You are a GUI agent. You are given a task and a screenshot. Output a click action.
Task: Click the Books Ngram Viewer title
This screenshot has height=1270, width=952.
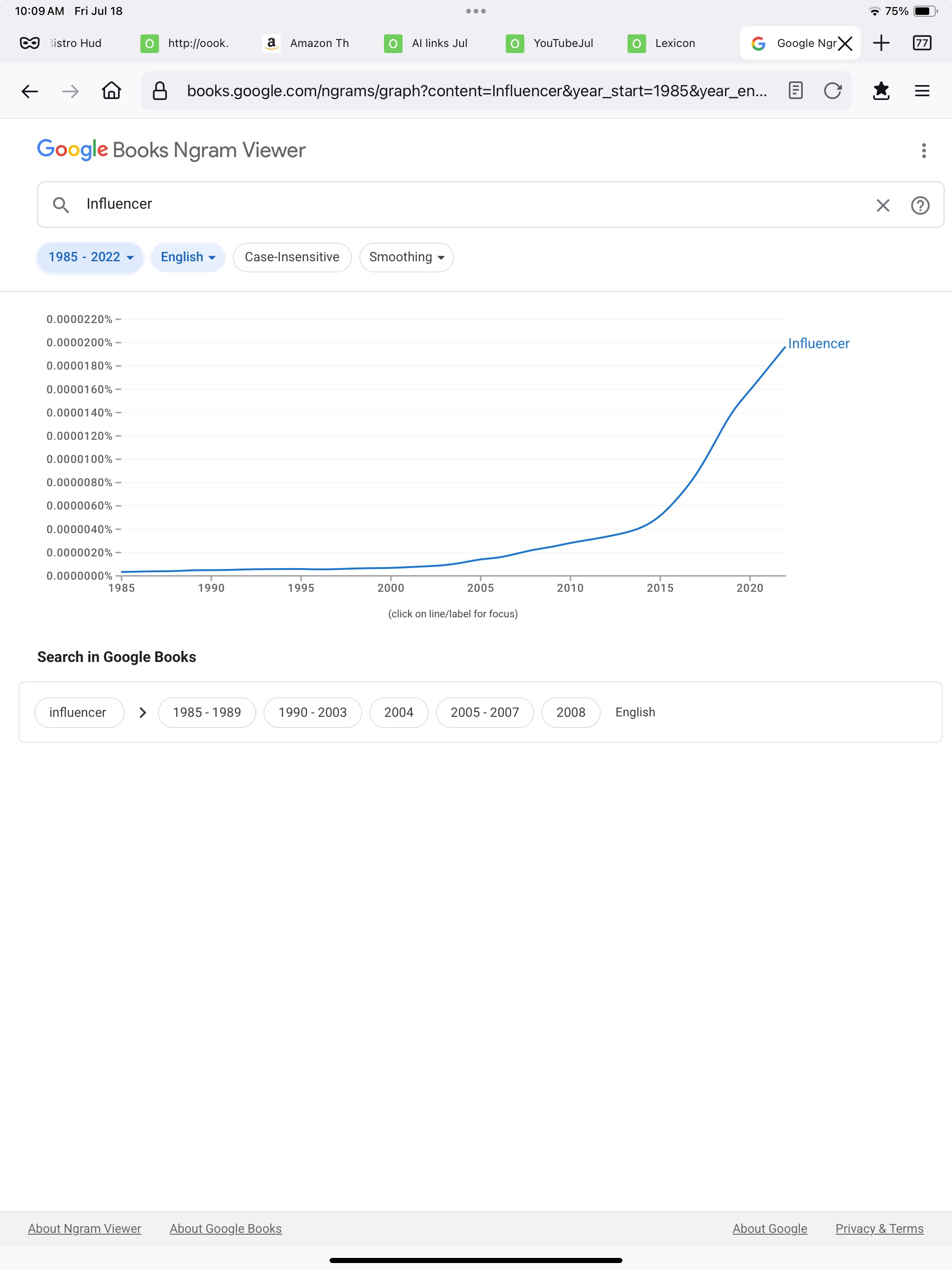click(x=209, y=150)
